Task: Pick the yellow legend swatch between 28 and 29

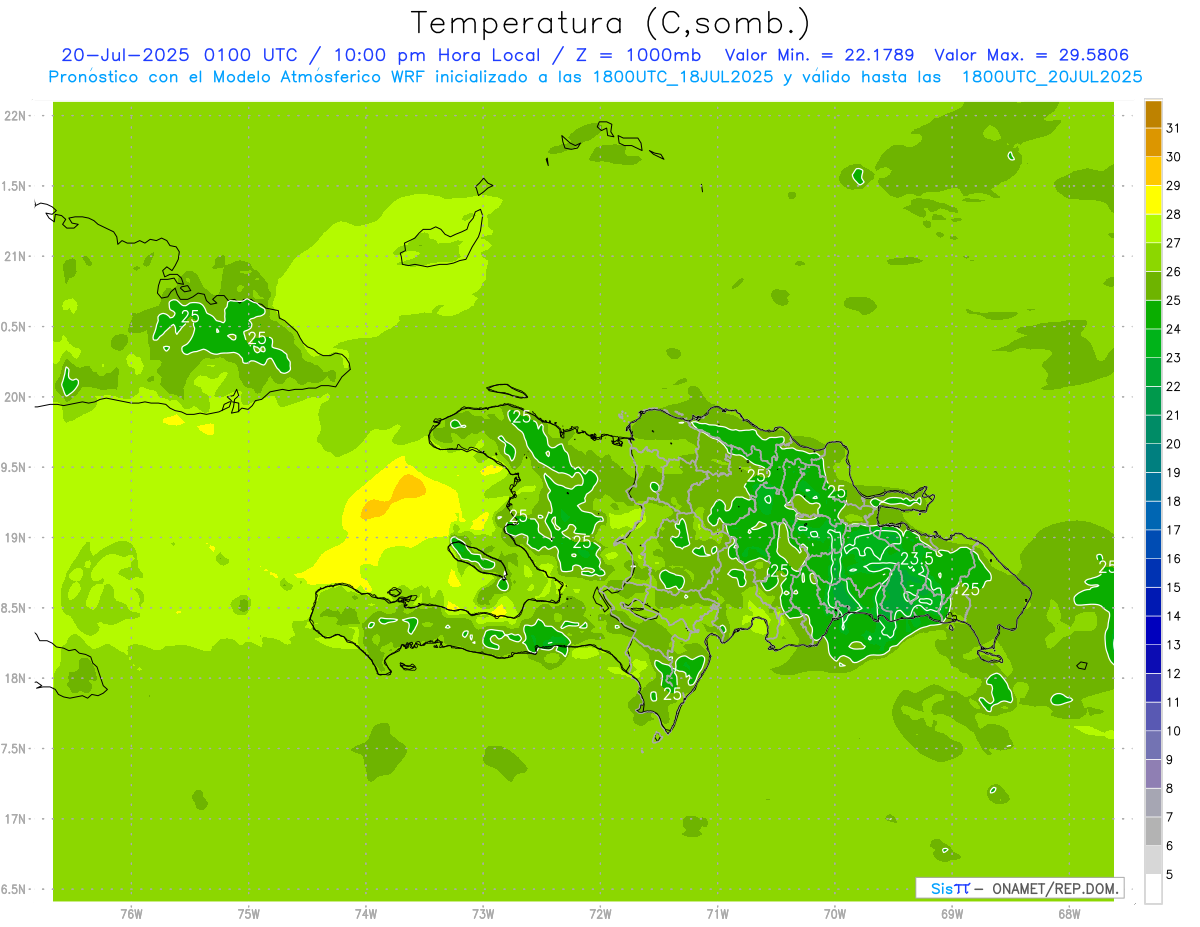Action: [x=1153, y=200]
